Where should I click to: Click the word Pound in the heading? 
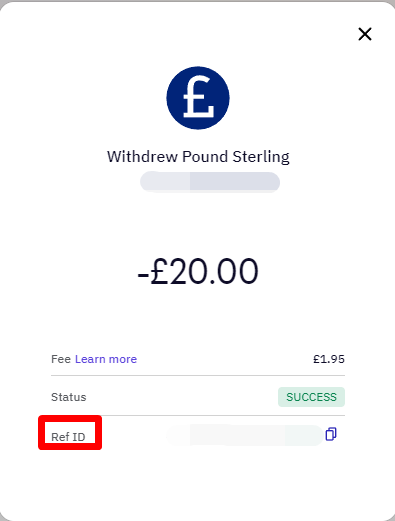(205, 156)
